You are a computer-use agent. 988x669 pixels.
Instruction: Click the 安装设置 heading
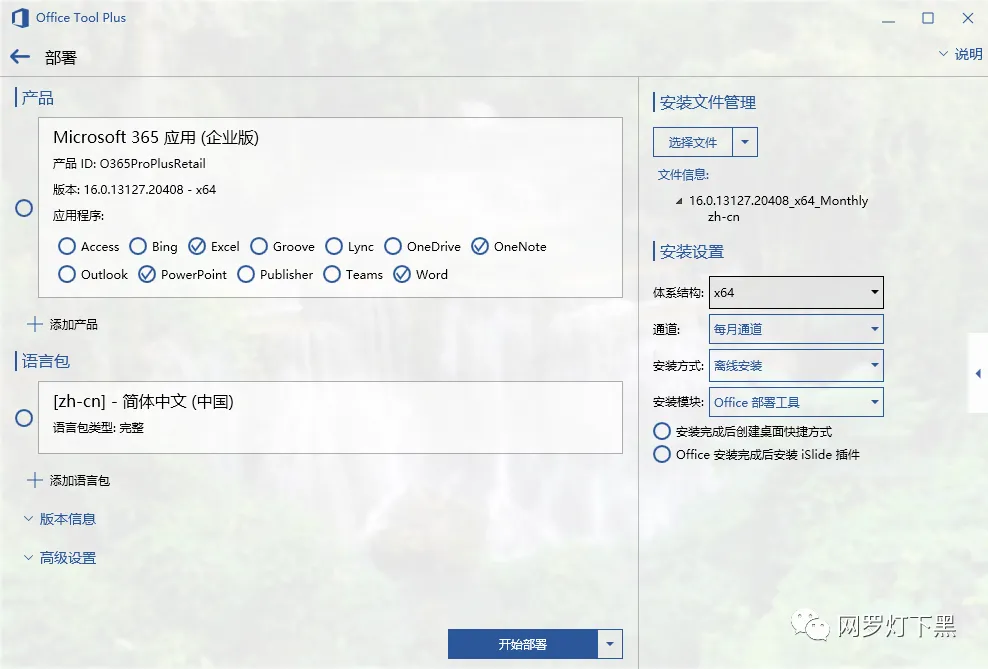(691, 251)
